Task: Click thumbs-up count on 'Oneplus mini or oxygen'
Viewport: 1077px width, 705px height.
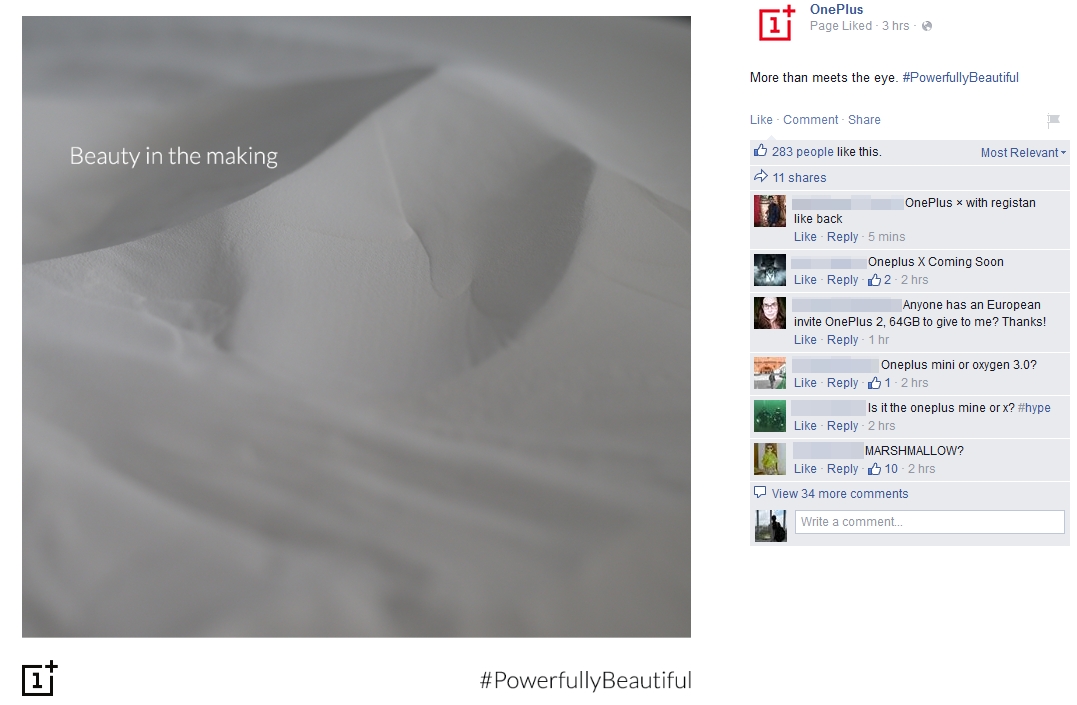Action: click(879, 383)
